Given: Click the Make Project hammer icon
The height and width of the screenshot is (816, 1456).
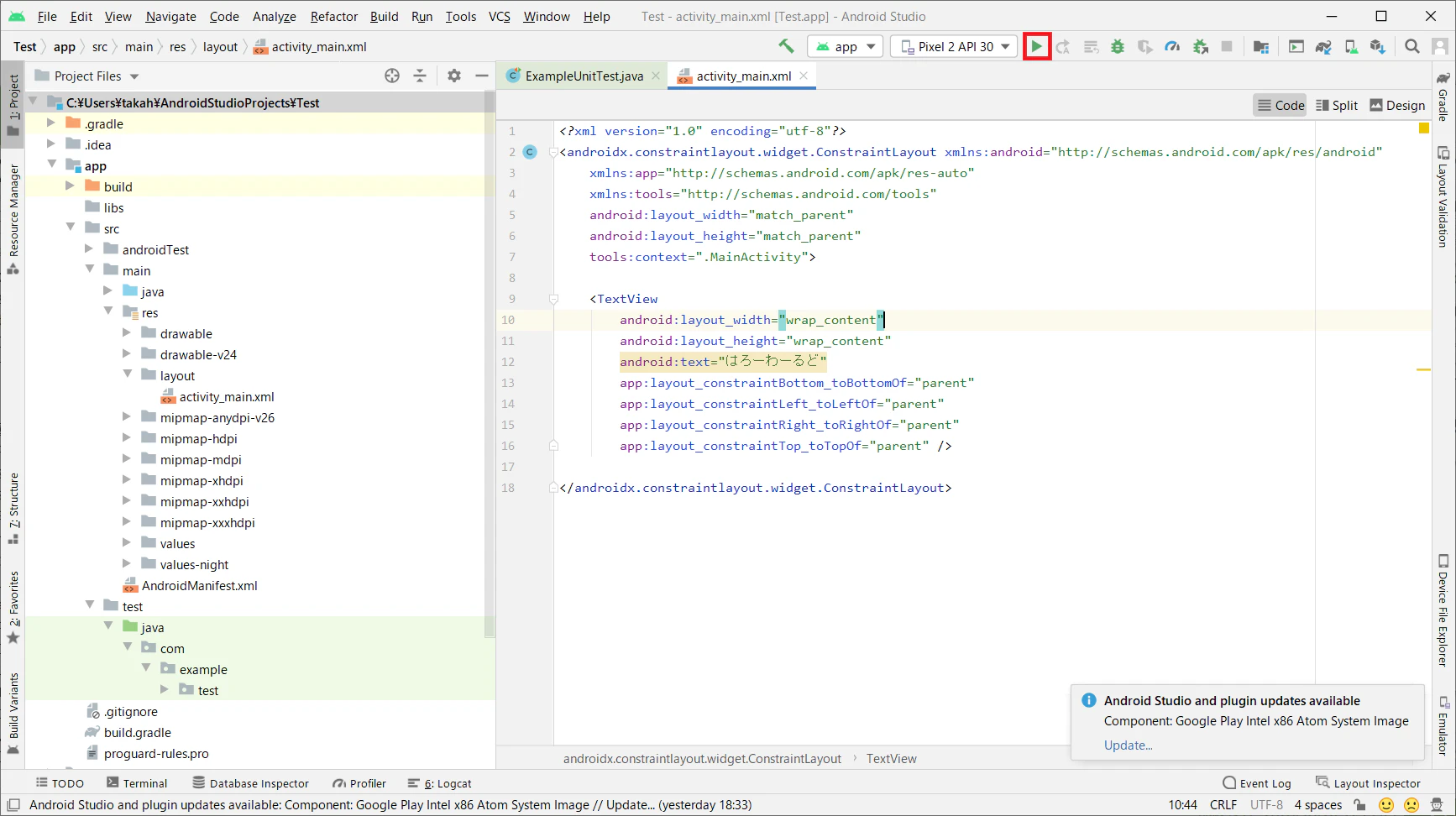Looking at the screenshot, I should point(786,46).
